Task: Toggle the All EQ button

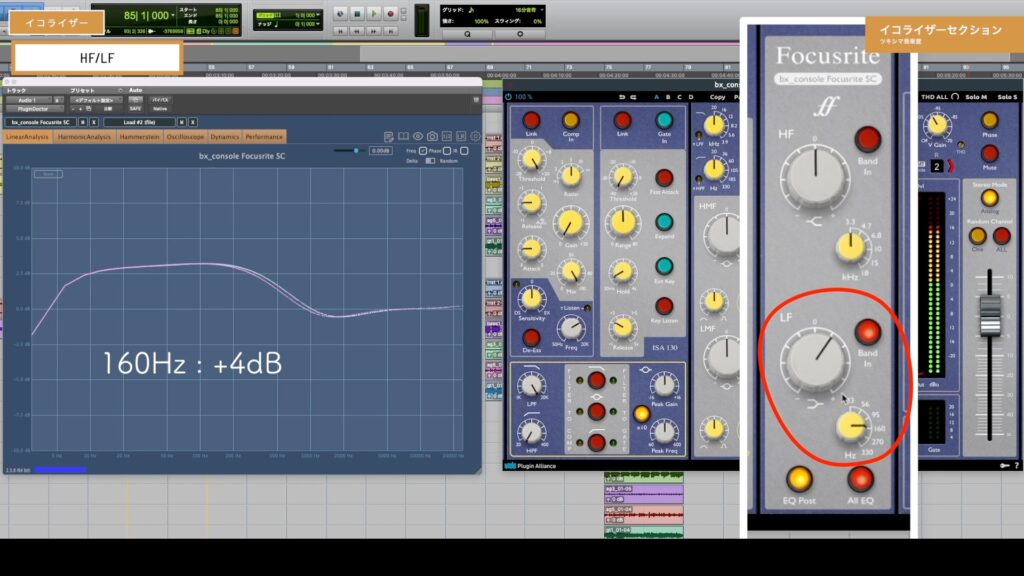Action: (x=860, y=479)
